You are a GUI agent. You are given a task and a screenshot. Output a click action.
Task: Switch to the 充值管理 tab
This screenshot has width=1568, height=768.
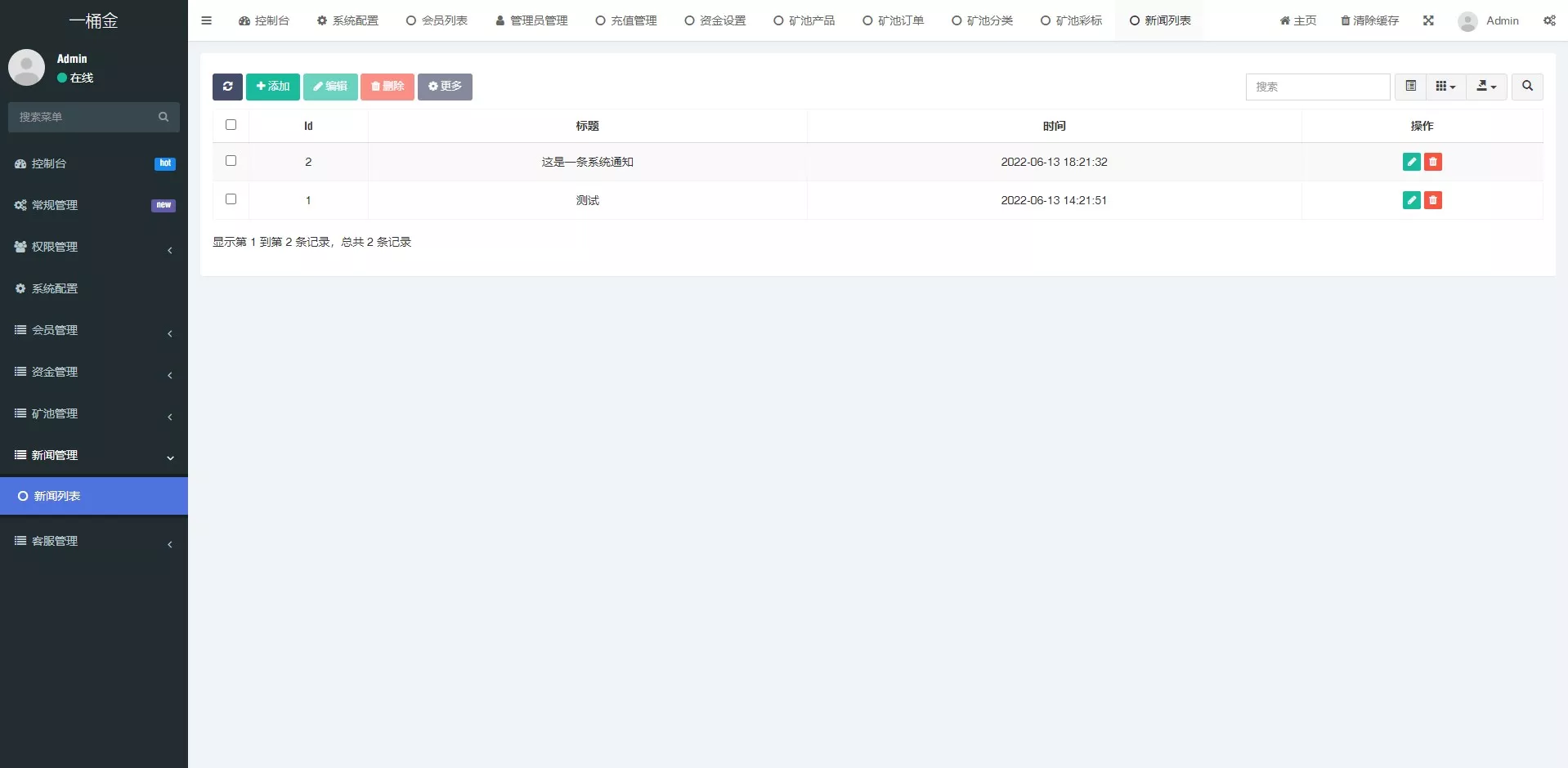(626, 20)
